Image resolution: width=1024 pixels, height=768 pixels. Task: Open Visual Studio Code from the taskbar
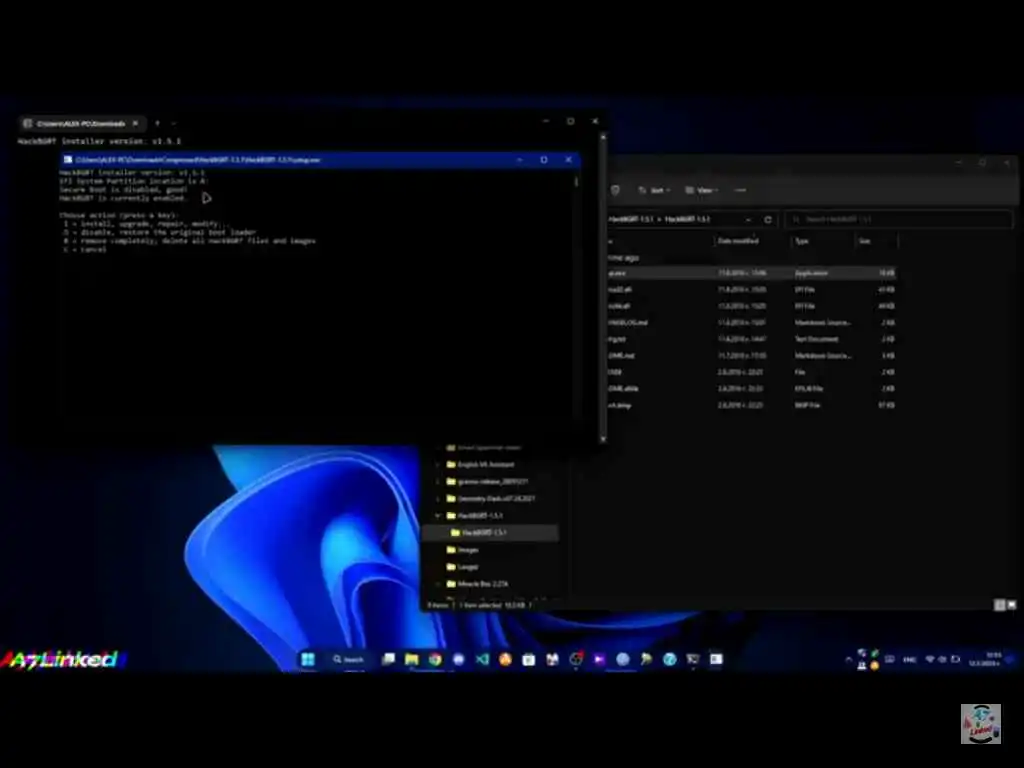tap(482, 659)
